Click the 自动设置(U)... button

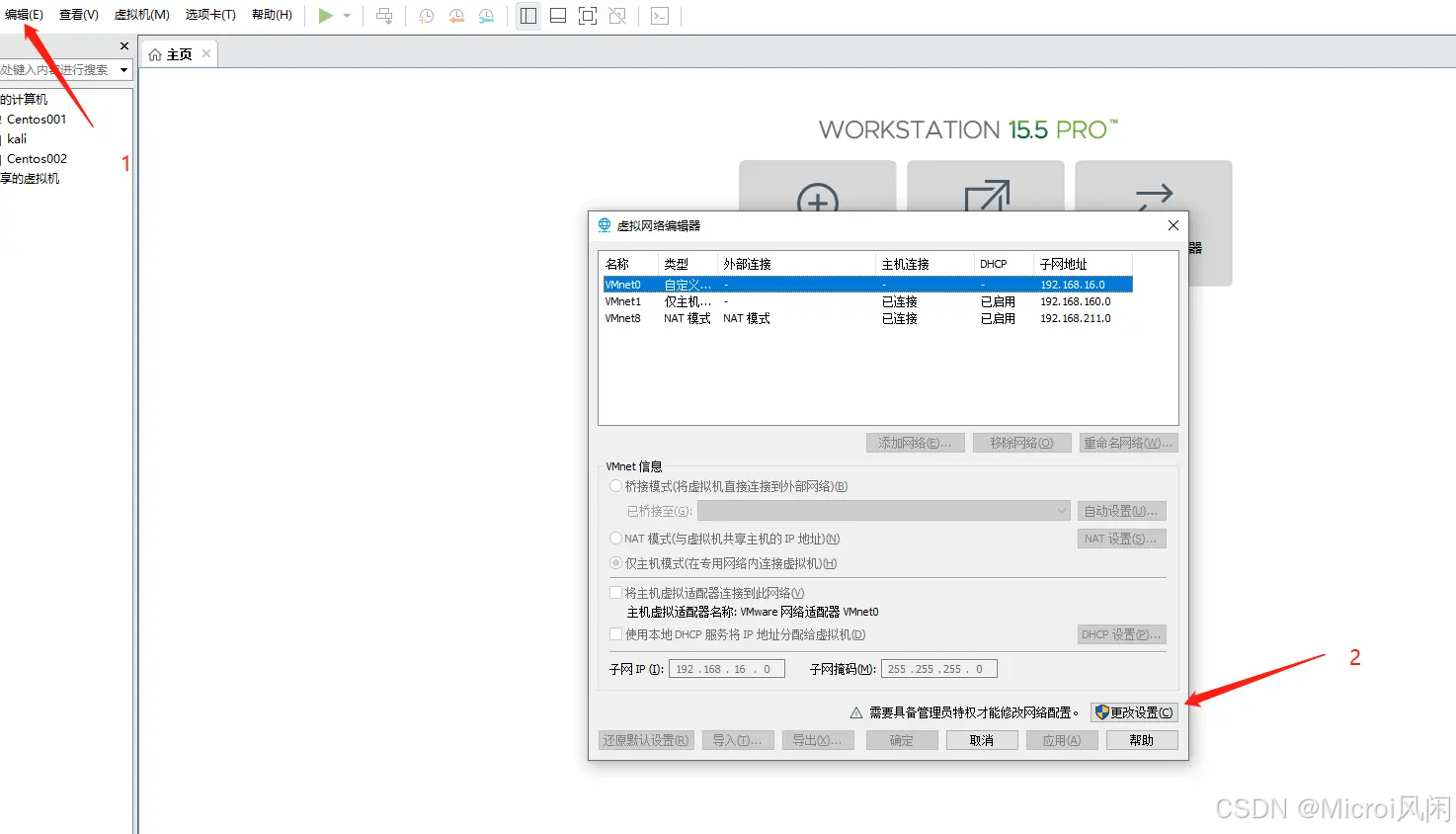1121,511
